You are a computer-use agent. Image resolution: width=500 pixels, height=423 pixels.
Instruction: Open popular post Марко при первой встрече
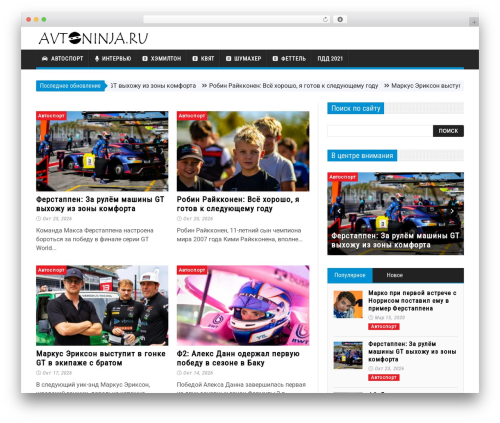[412, 301]
